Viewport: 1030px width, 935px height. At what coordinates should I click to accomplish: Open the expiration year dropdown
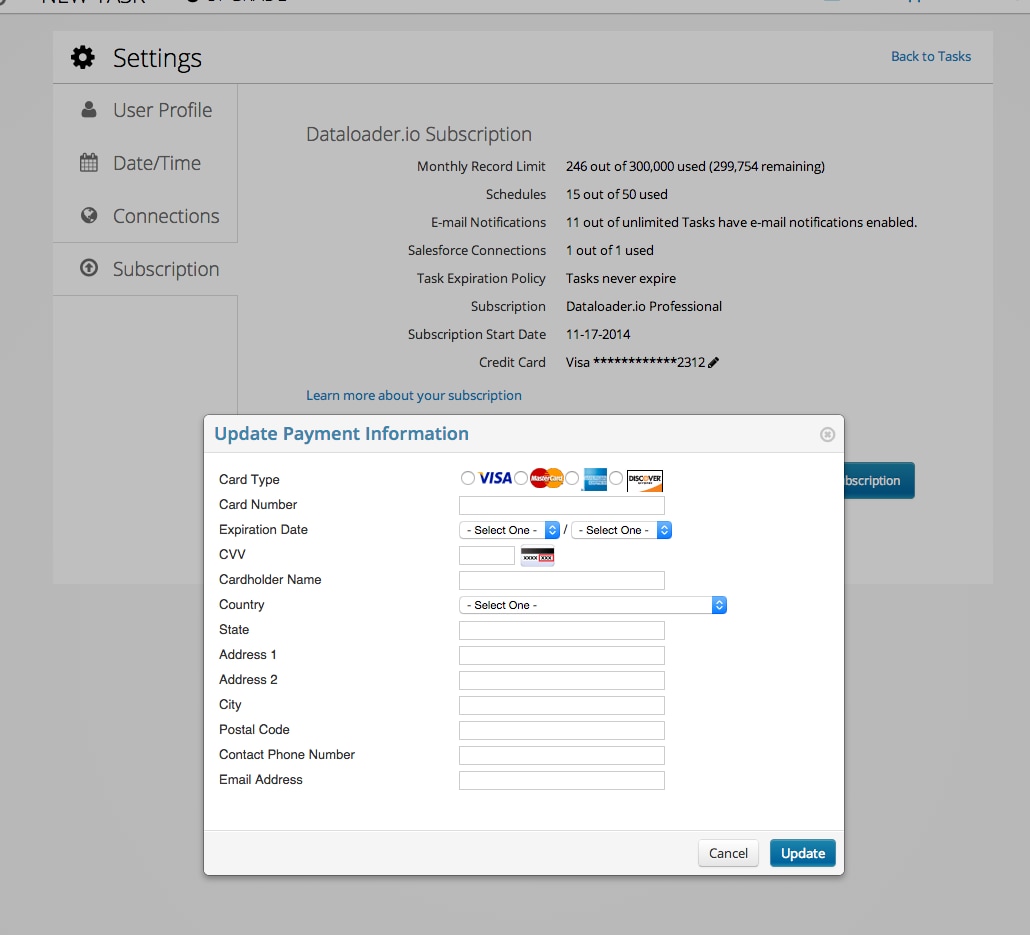point(621,530)
